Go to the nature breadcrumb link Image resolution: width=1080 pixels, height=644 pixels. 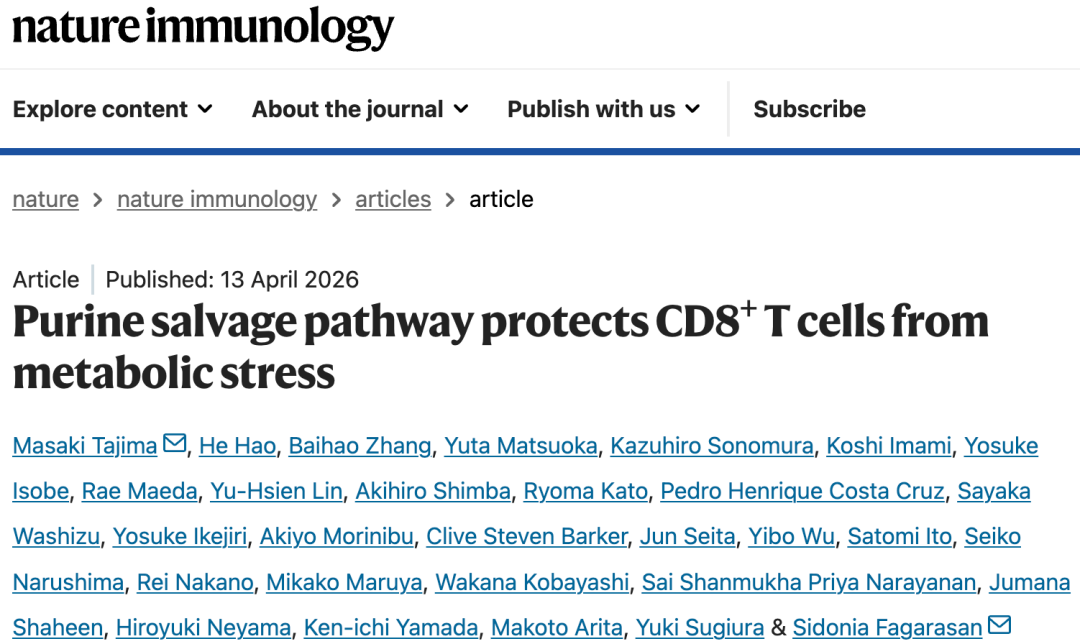tap(45, 199)
